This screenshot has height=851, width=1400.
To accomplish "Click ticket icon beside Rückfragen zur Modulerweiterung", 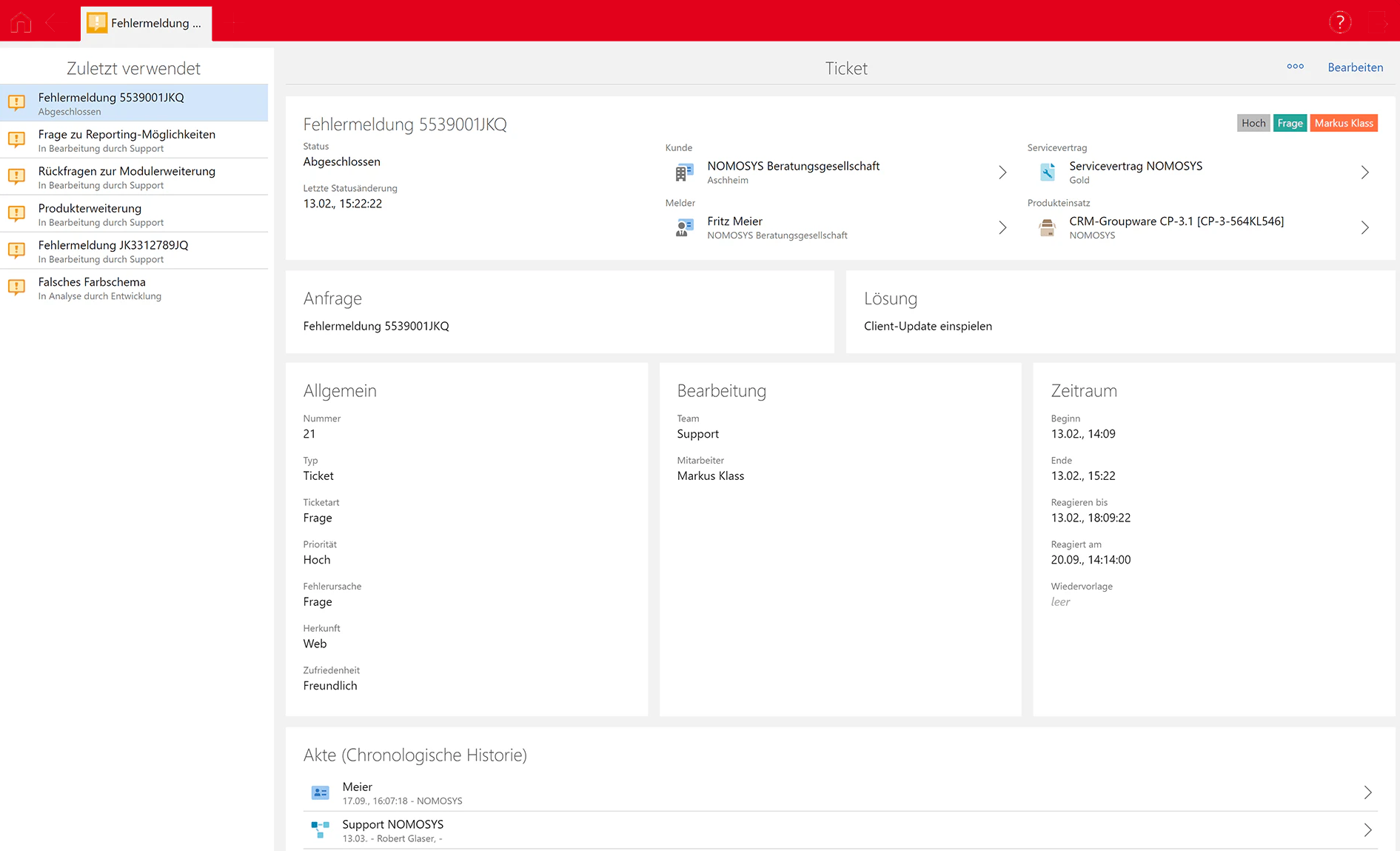I will (x=16, y=176).
